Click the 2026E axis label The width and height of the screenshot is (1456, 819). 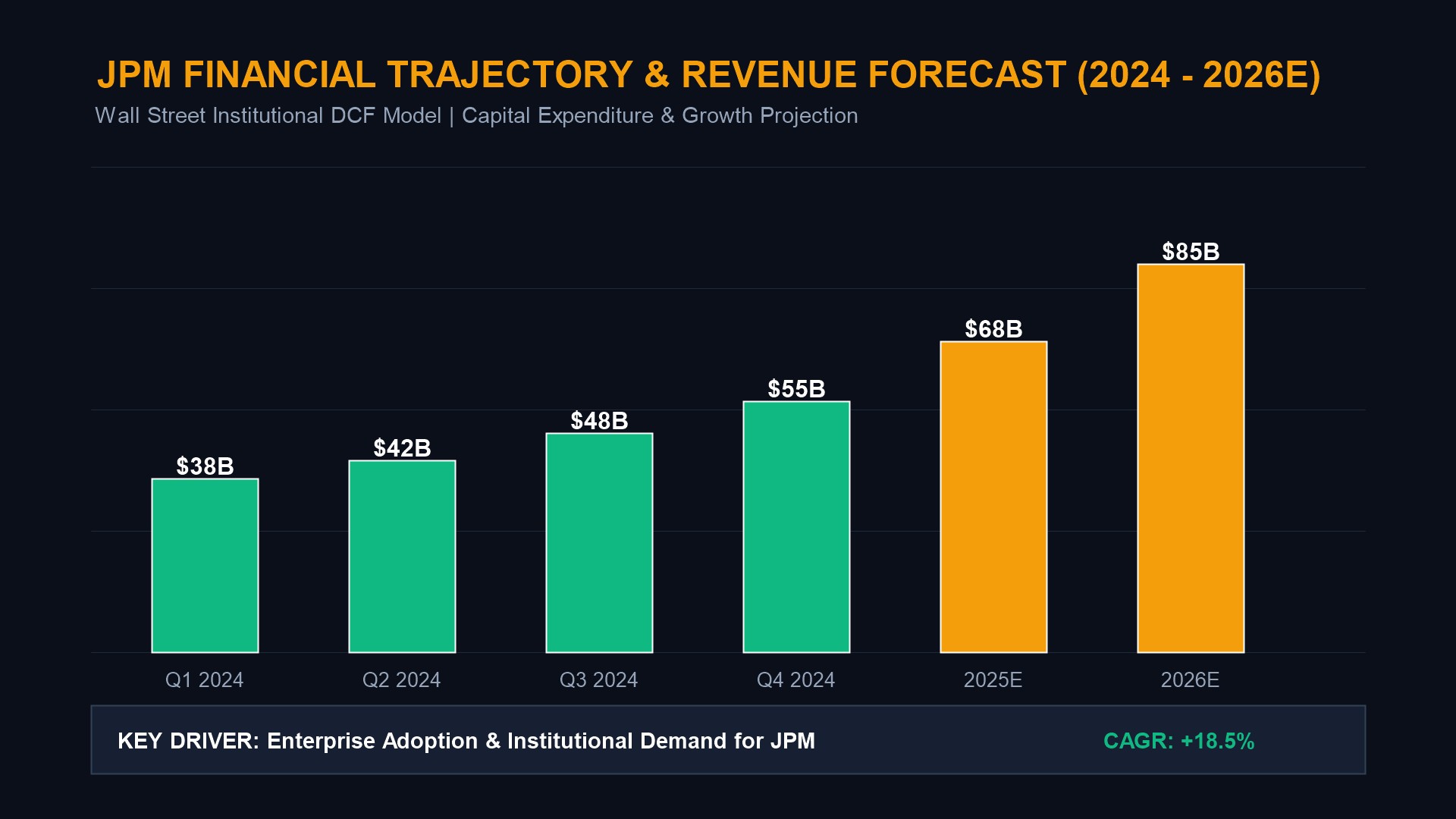(1191, 679)
